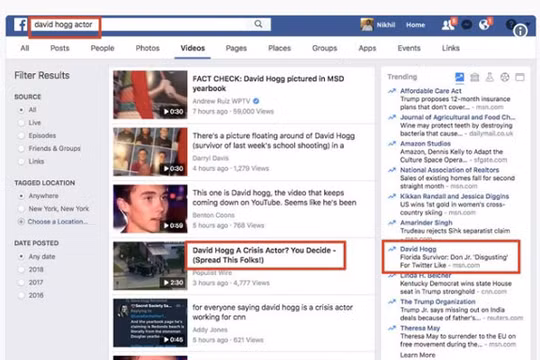Open Journal of Agricultural and Food trend
This screenshot has height=360, width=540.
(457, 117)
